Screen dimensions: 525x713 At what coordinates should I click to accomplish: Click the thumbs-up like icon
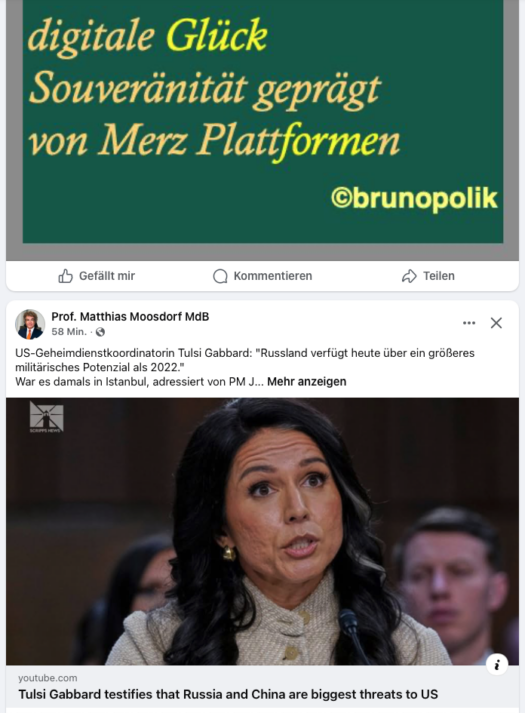65,276
